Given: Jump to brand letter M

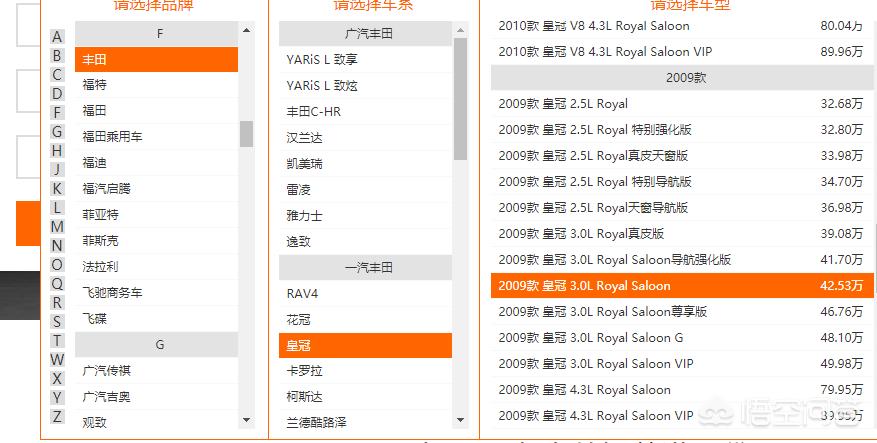Looking at the screenshot, I should coord(57,227).
